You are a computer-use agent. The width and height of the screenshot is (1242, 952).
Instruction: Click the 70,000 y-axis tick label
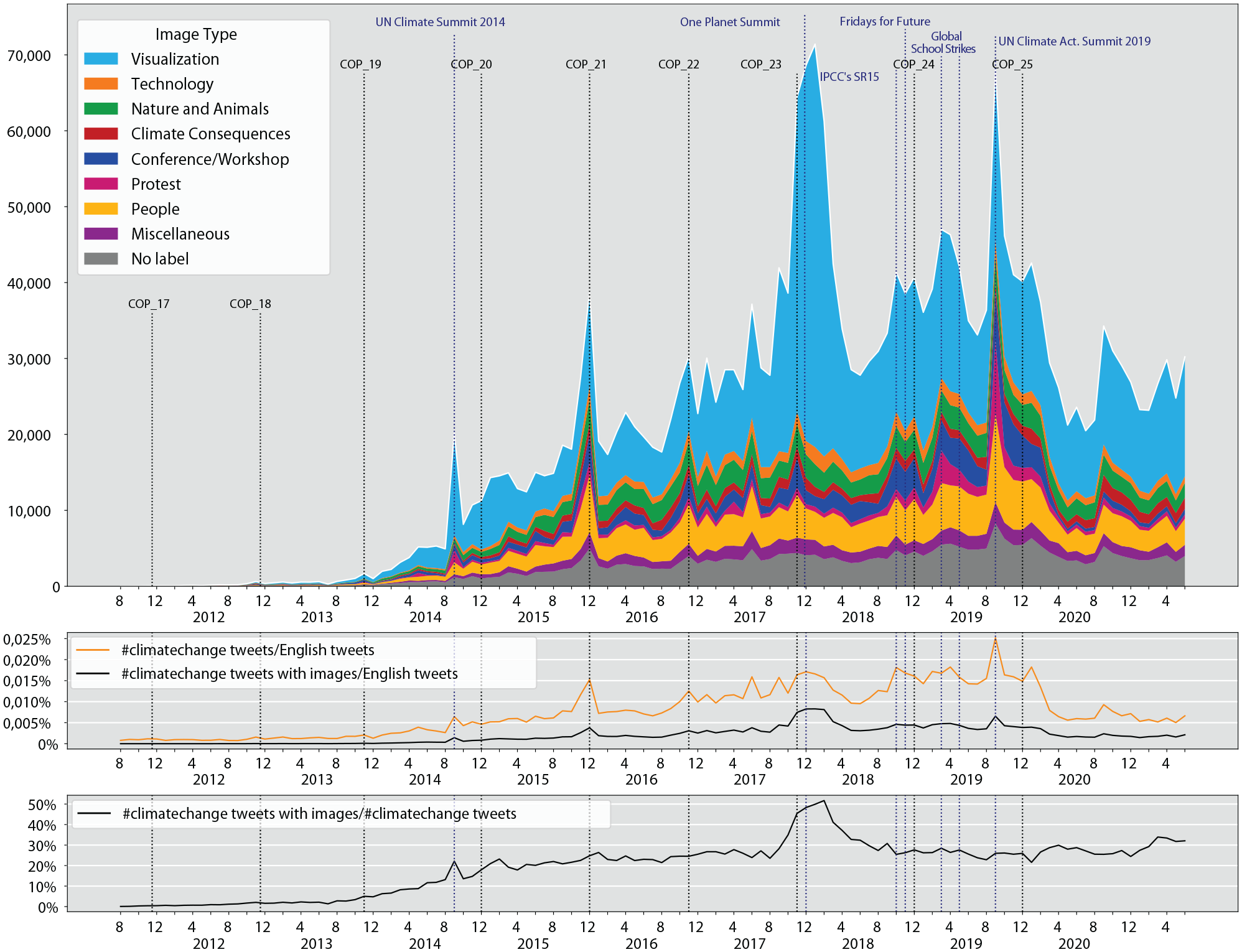pos(29,55)
